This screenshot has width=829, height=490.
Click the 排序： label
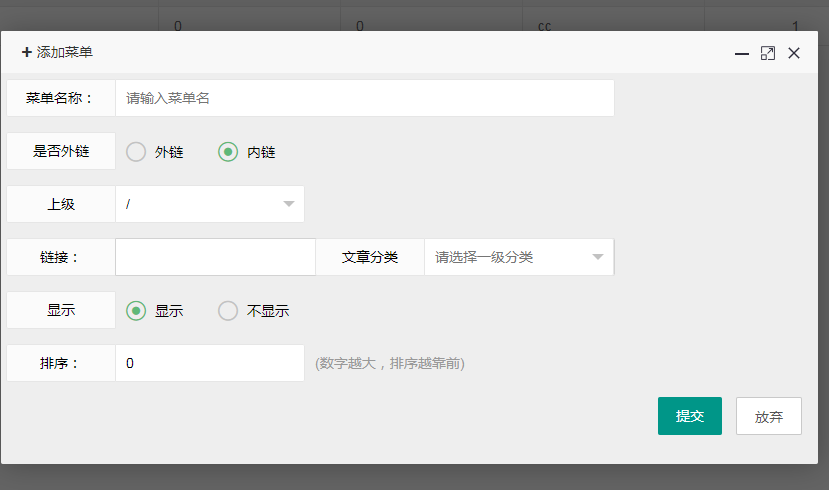tap(59, 363)
